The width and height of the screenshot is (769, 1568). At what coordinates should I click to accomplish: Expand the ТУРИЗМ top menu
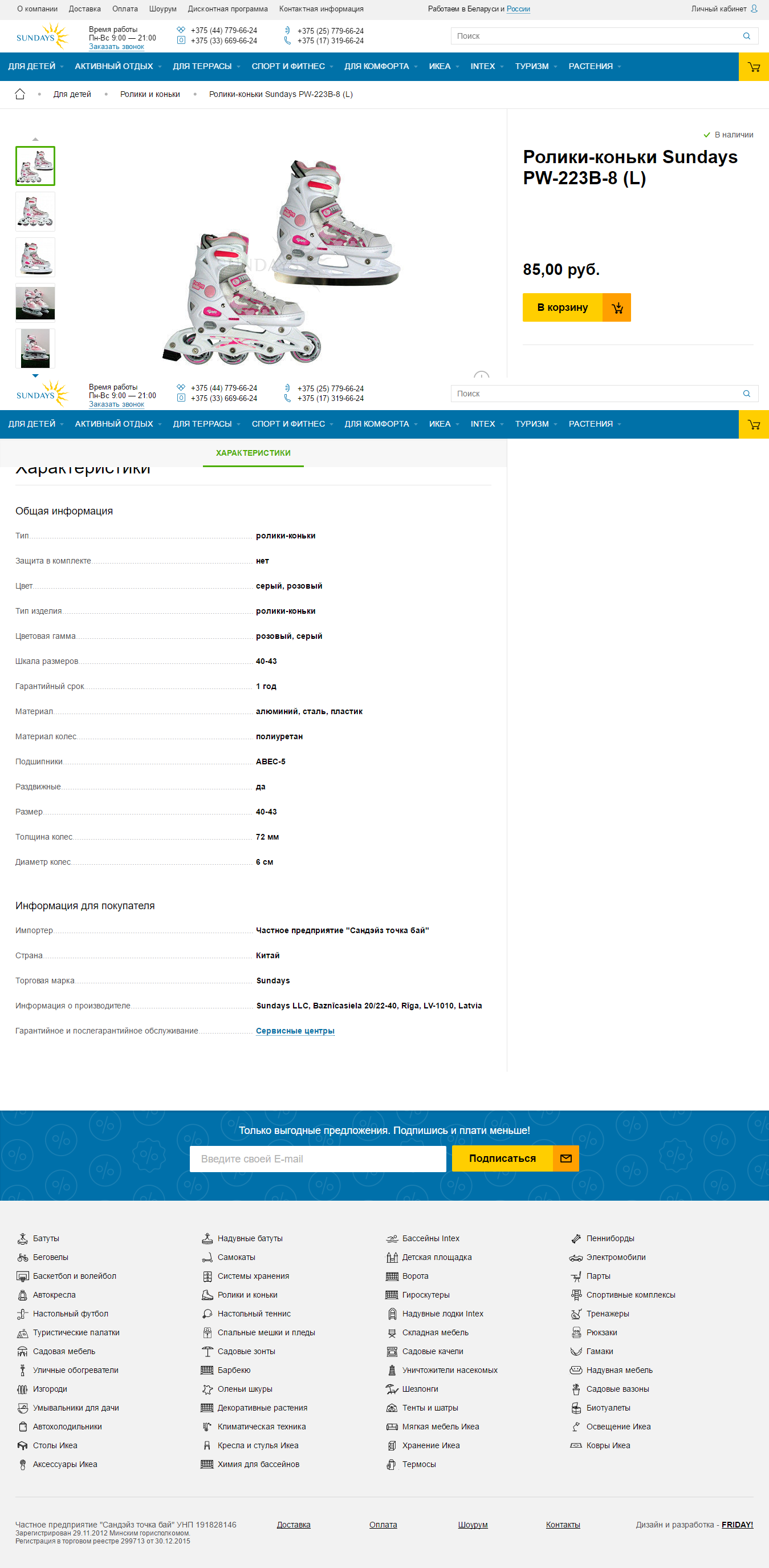(536, 66)
